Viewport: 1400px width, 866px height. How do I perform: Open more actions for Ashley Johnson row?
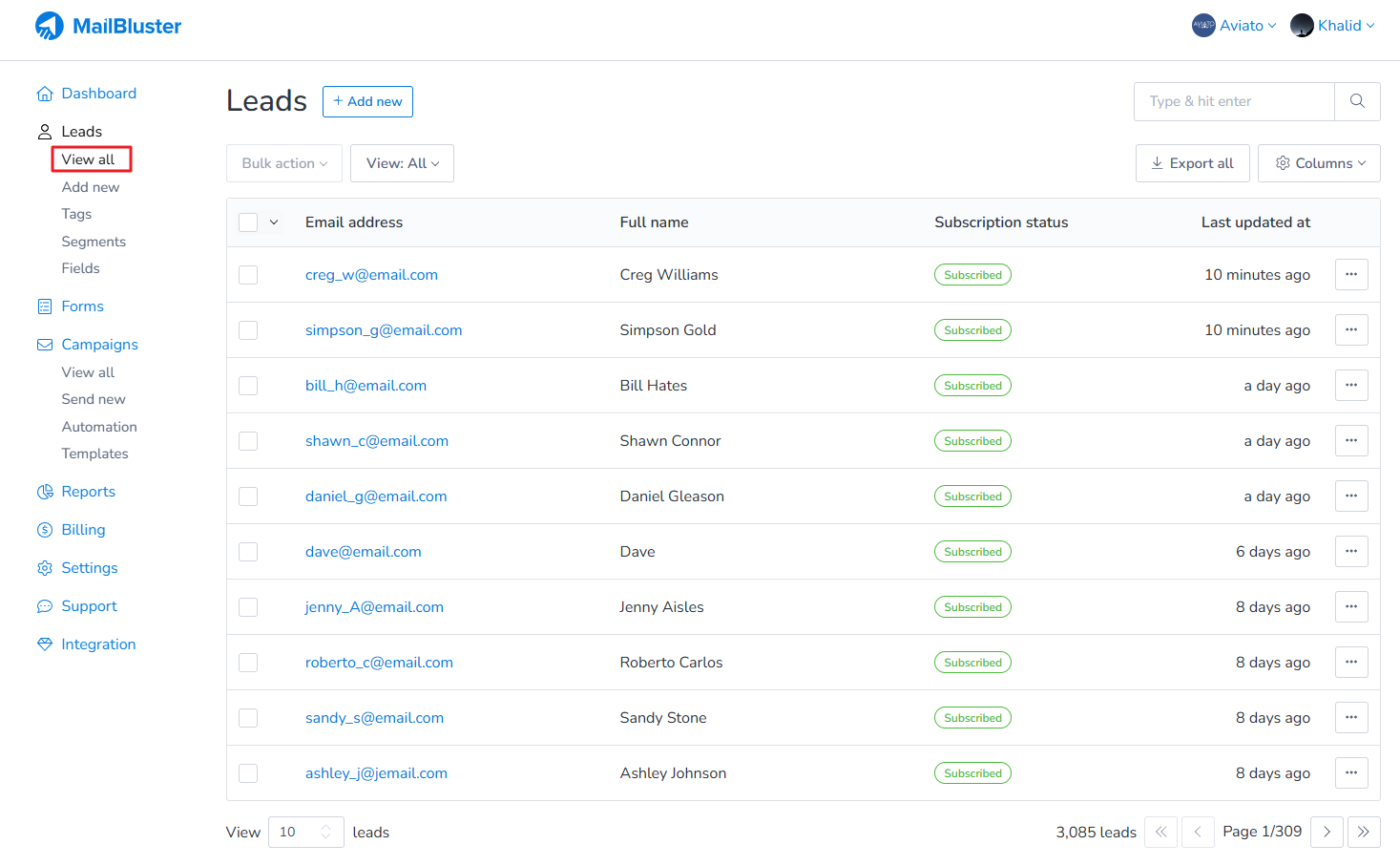1351,773
